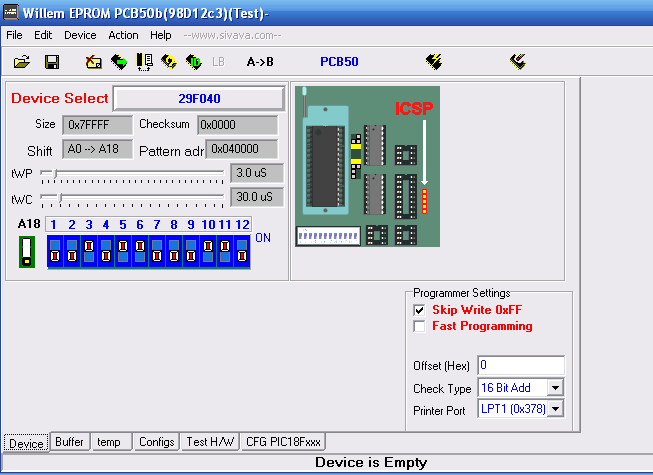Viewport: 653px width, 475px height.
Task: Click the Save floppy disk icon
Action: [x=52, y=62]
